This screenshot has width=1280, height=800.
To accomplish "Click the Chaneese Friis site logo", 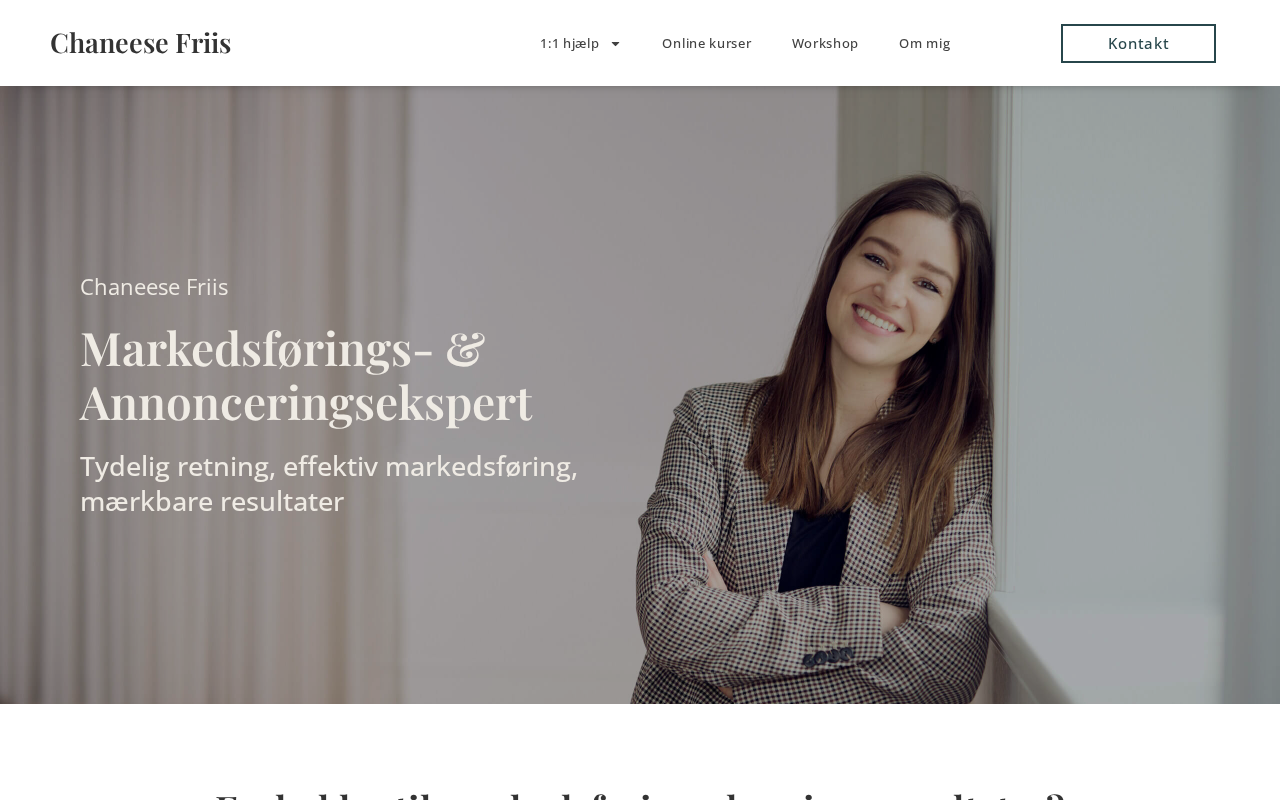I will tap(140, 43).
